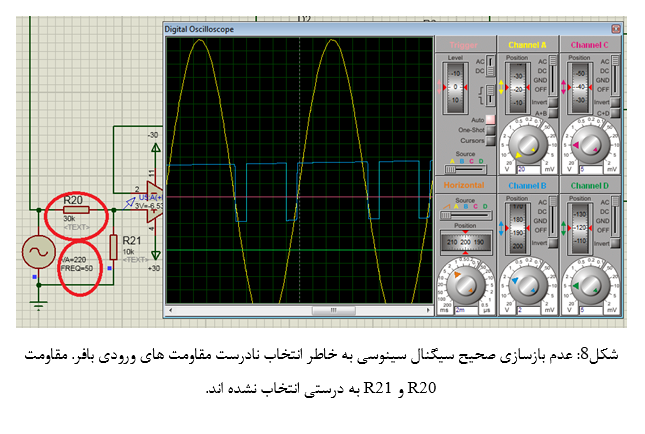Click the Channel C C+D button
Screen dimensions: 645x434
(616, 112)
